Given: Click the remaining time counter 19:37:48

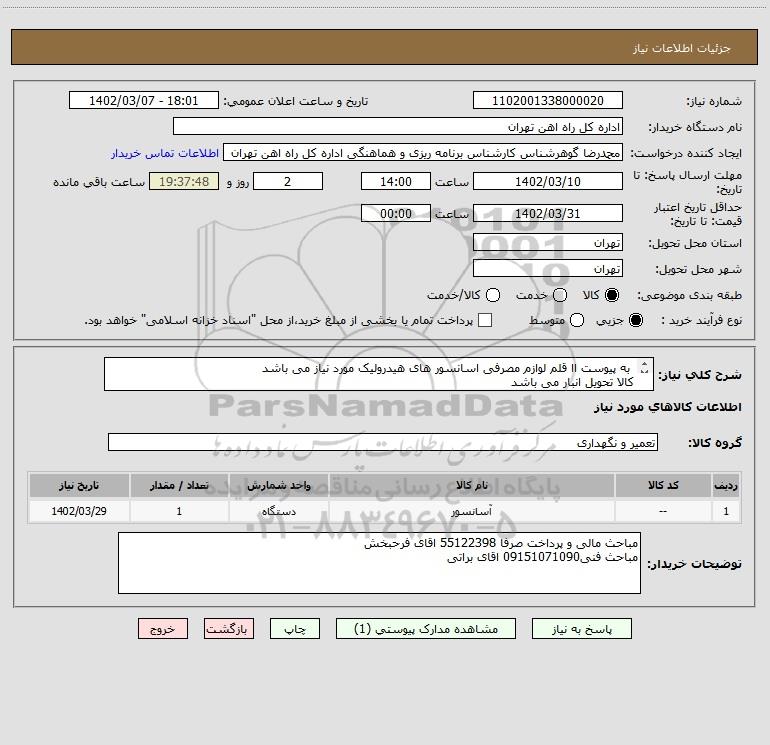Looking at the screenshot, I should point(184,181).
